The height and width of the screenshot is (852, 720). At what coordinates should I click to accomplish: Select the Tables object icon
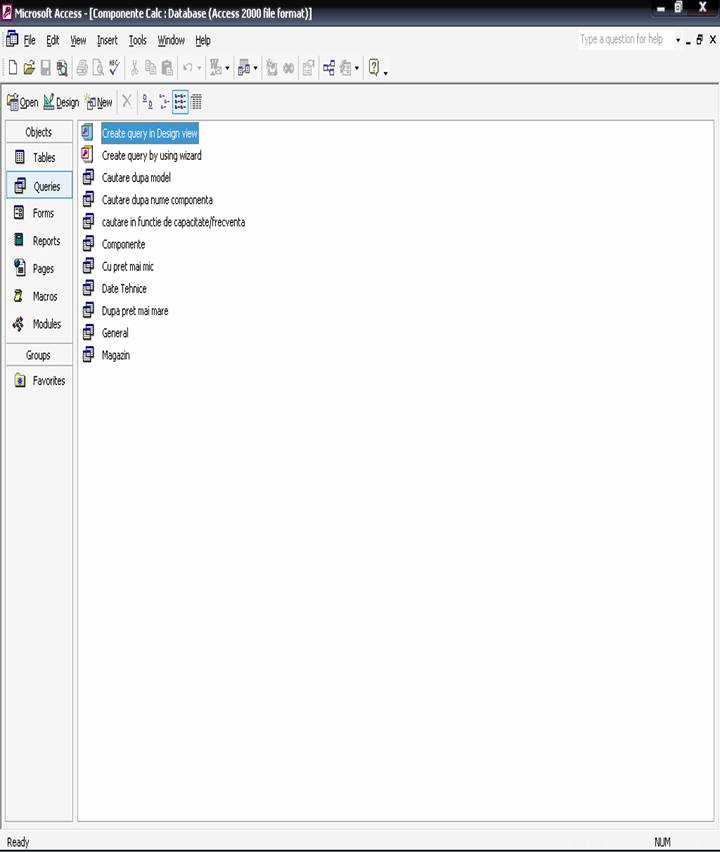20,158
